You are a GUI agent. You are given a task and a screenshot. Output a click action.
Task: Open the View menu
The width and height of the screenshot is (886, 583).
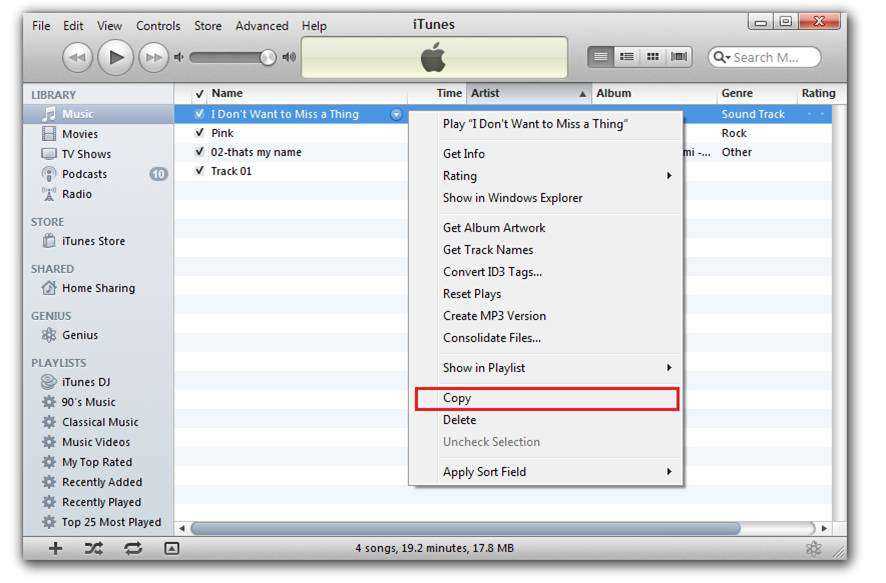pyautogui.click(x=109, y=26)
